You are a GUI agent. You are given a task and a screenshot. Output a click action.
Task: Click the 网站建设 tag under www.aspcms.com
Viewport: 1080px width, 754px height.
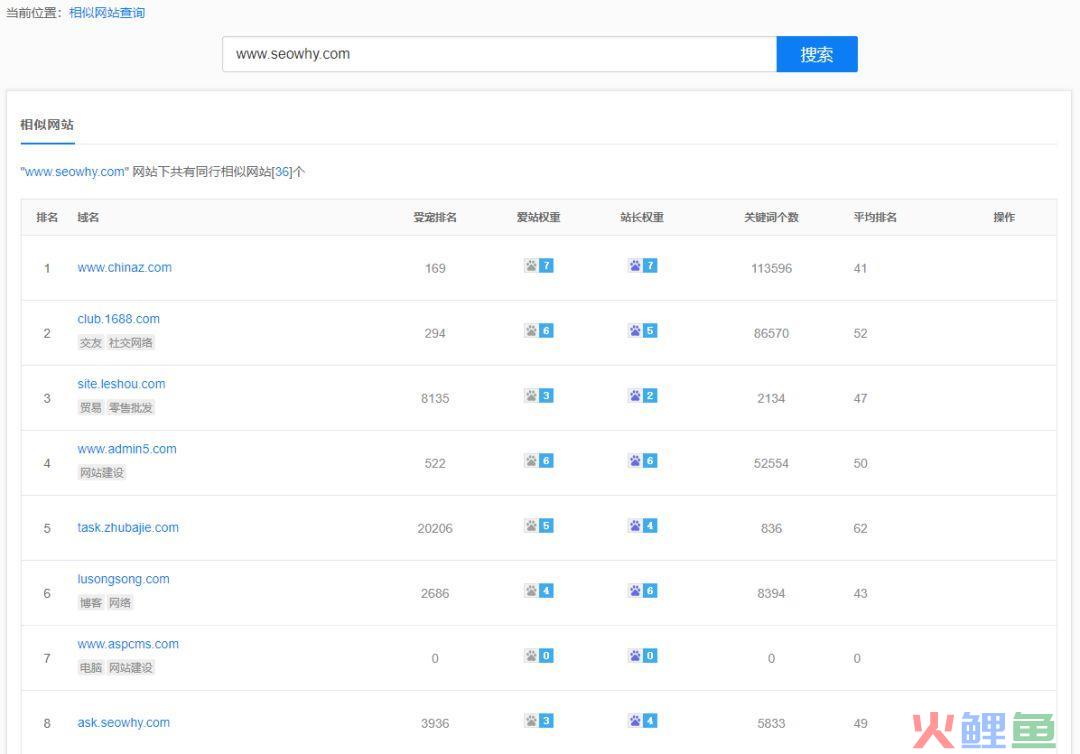click(x=131, y=667)
